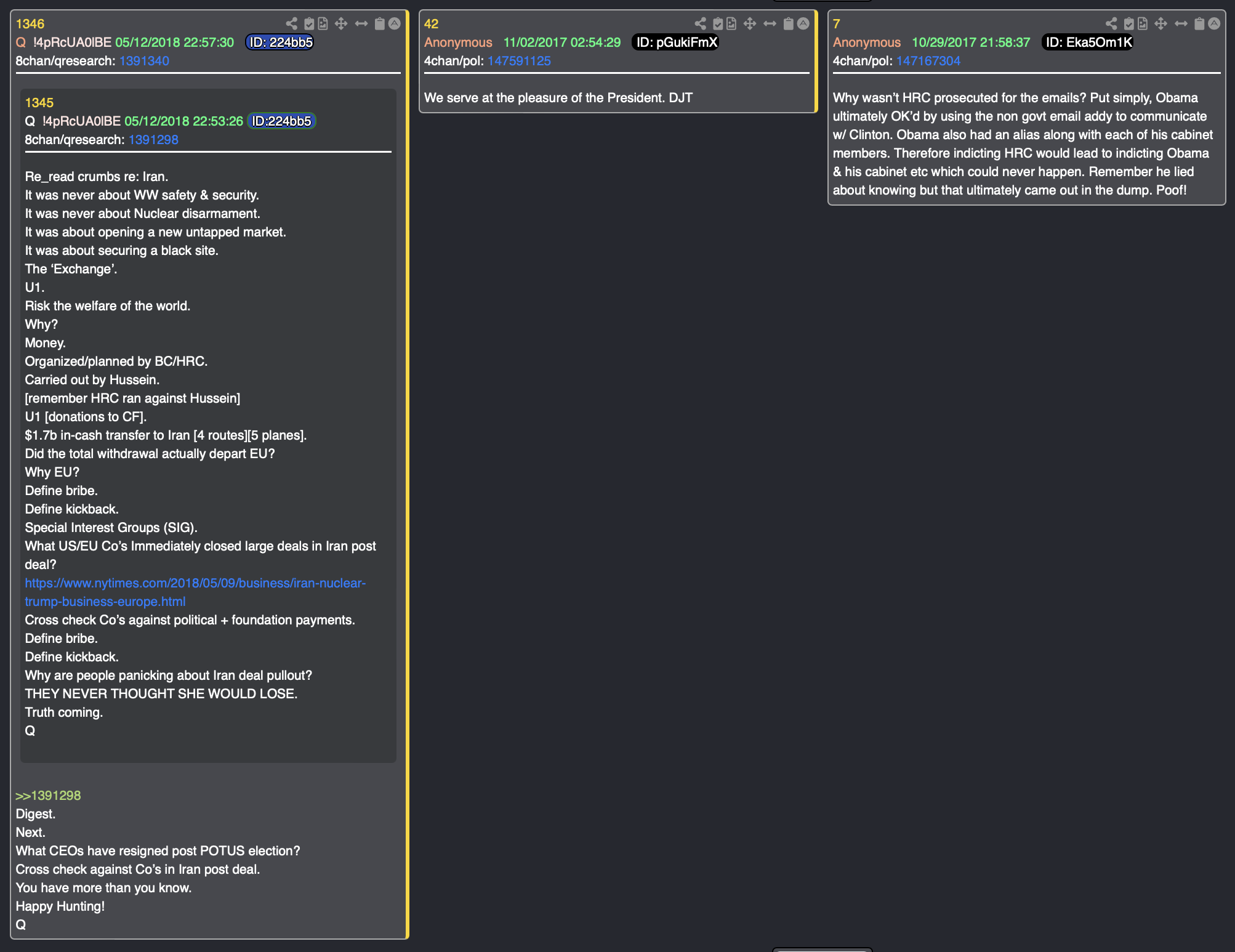
Task: Click post number 7
Action: pos(836,24)
